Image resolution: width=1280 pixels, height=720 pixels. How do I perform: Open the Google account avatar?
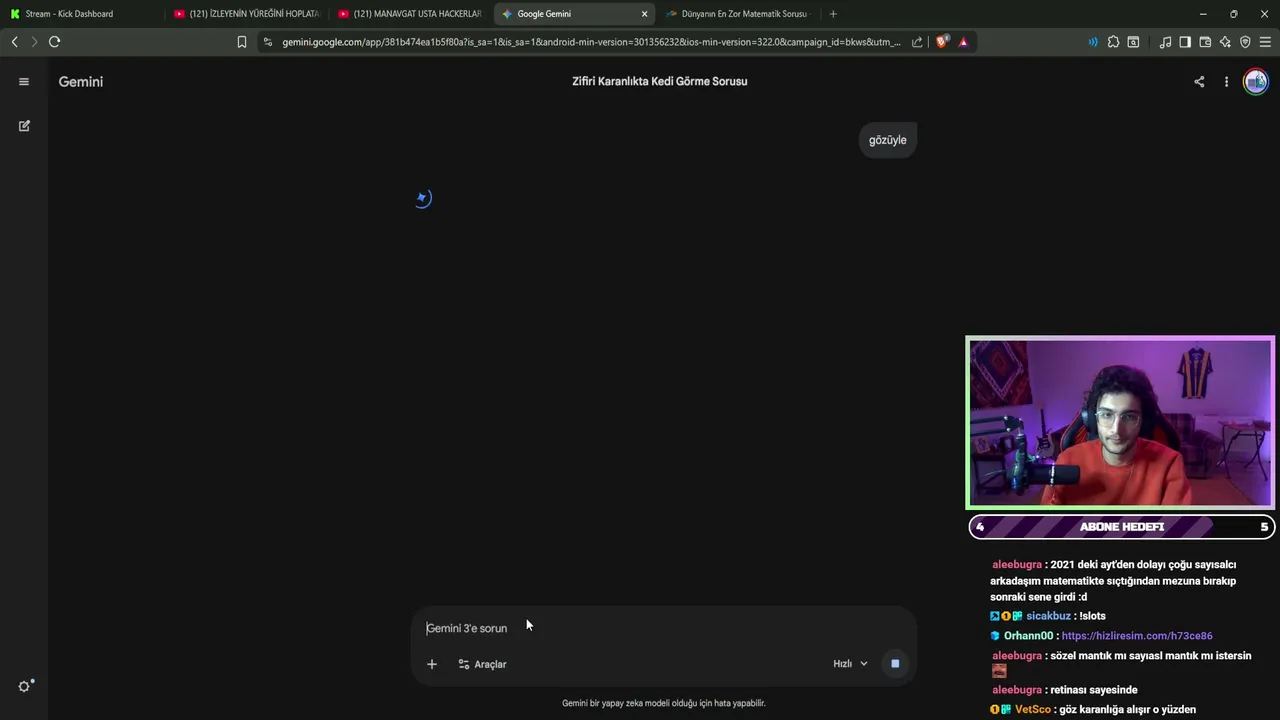1255,82
